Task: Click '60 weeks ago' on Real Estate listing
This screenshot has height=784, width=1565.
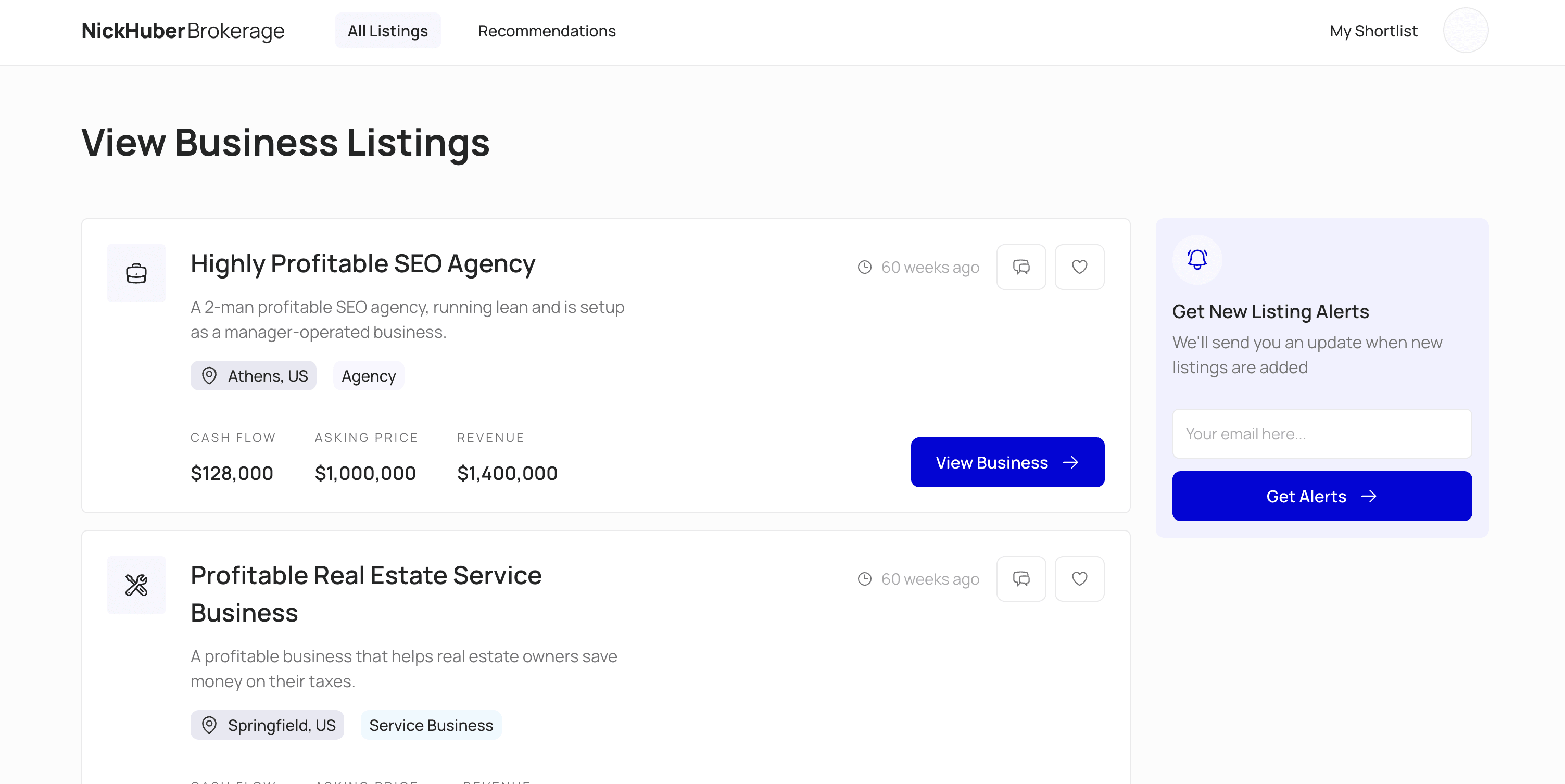Action: [930, 579]
